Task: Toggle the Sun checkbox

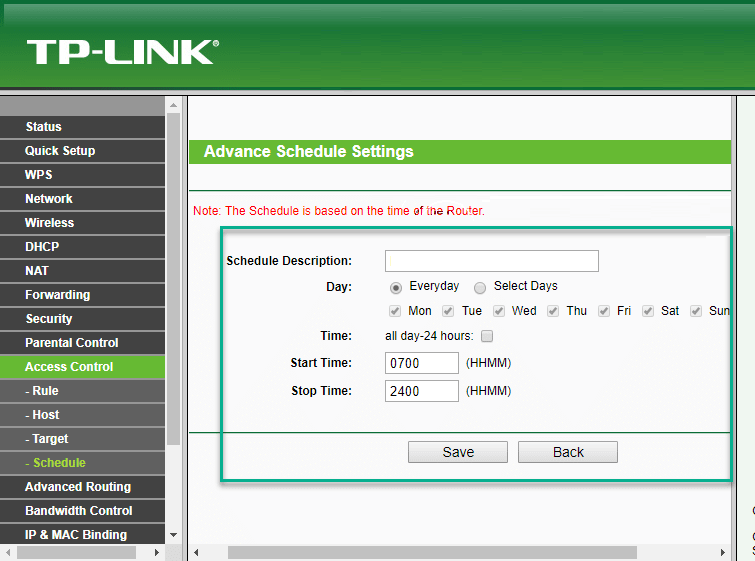Action: point(696,311)
